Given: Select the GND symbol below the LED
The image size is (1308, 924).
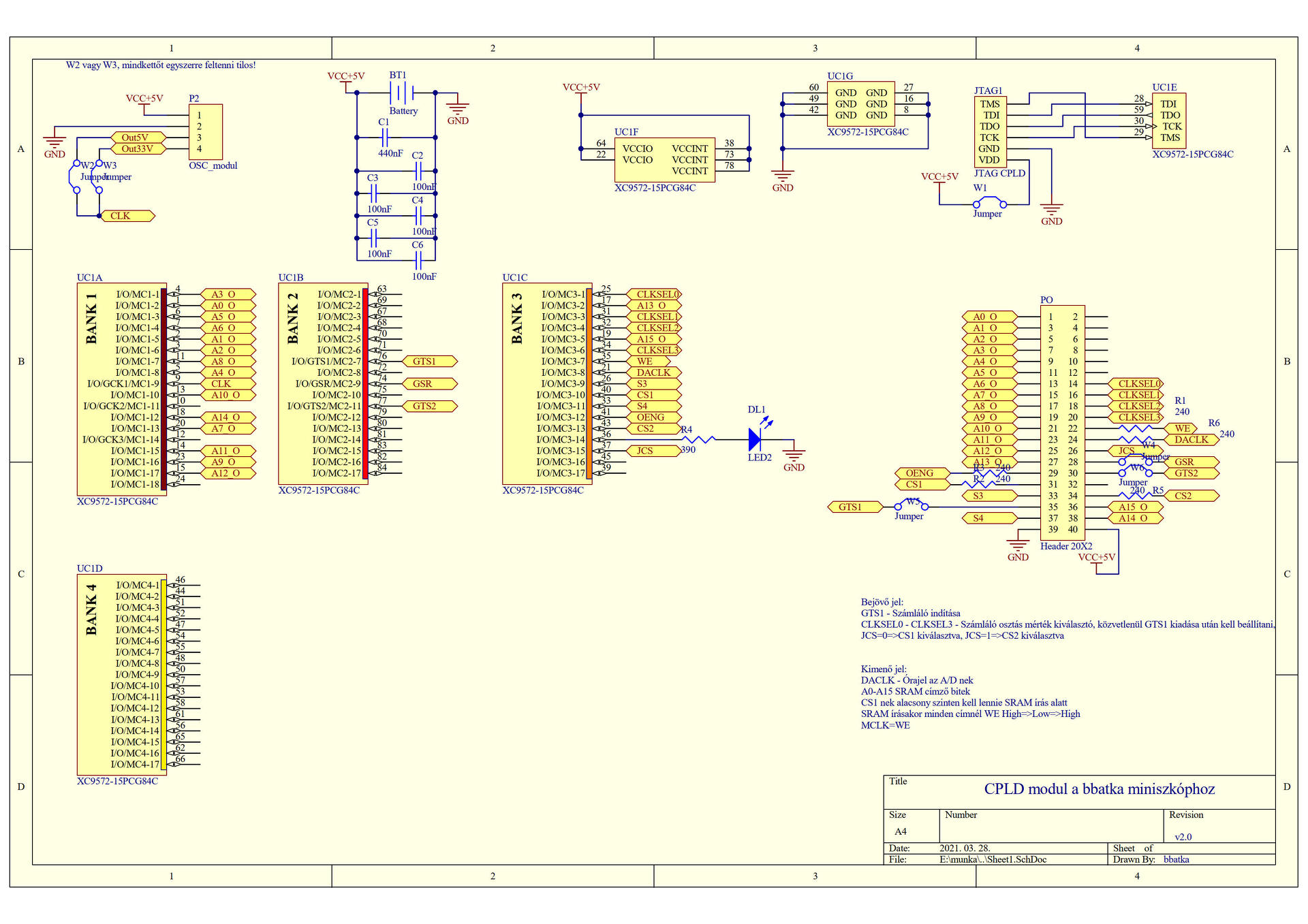Looking at the screenshot, I should click(794, 455).
